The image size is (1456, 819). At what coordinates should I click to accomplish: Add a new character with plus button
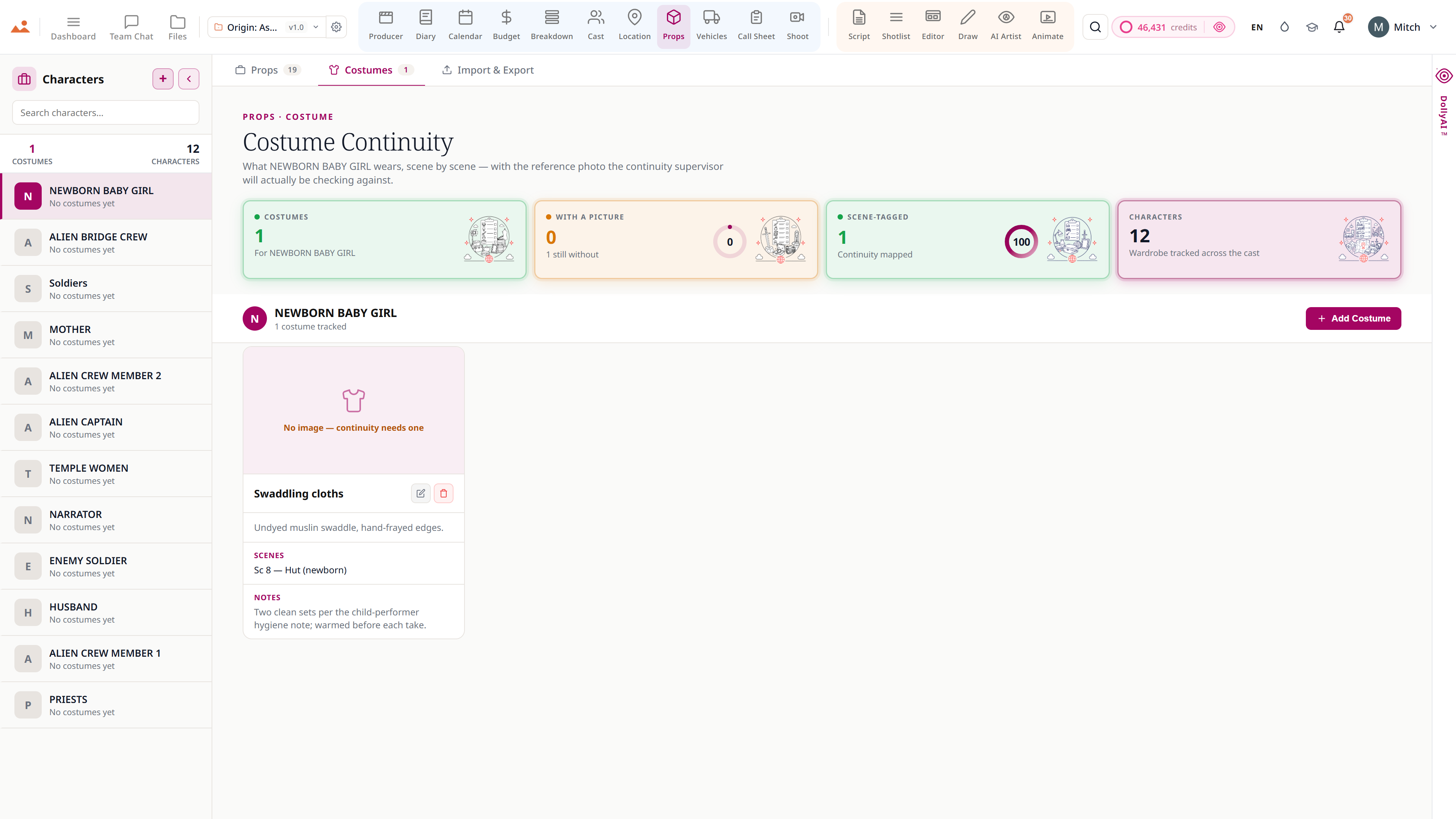(x=163, y=78)
